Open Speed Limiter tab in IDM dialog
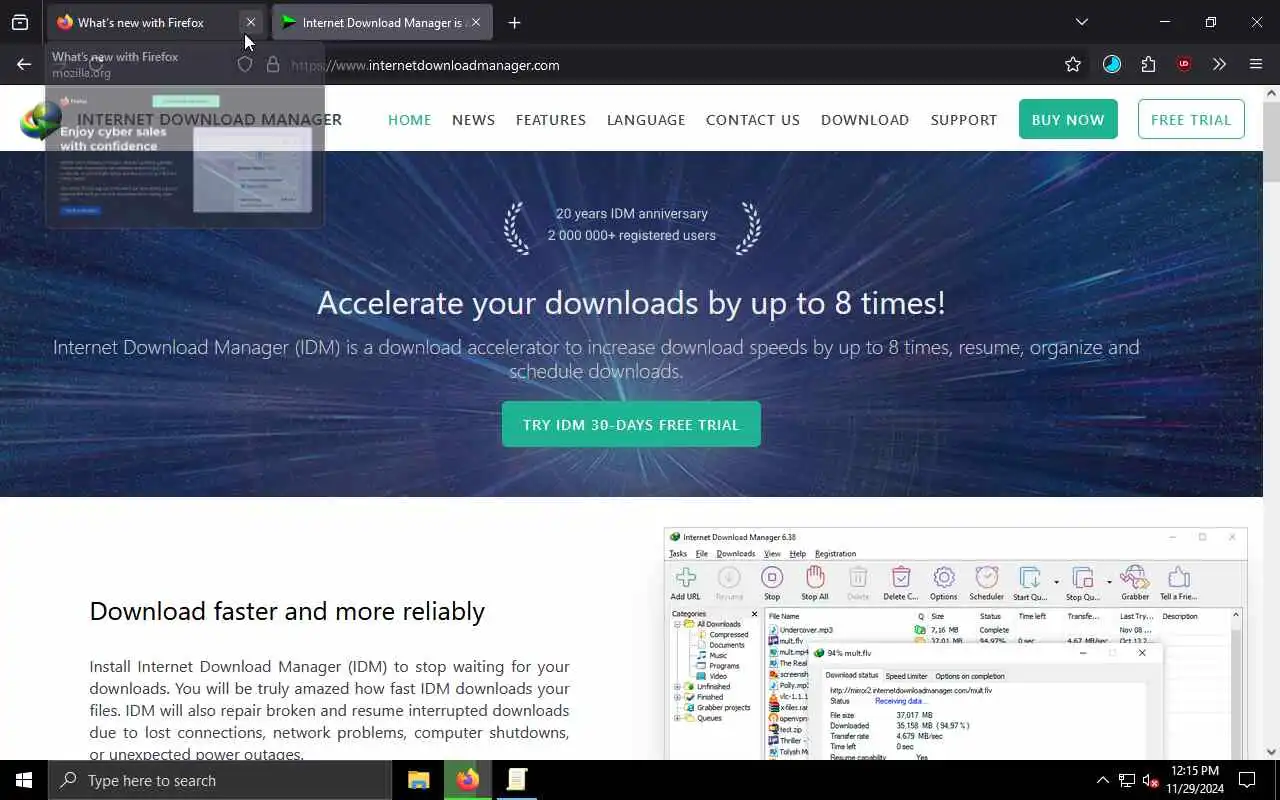The height and width of the screenshot is (800, 1280). [x=906, y=676]
